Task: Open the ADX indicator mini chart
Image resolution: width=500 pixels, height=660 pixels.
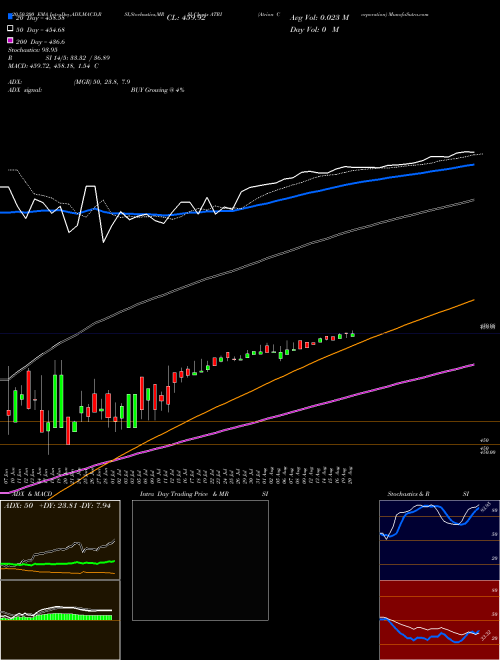Action: (x=60, y=540)
